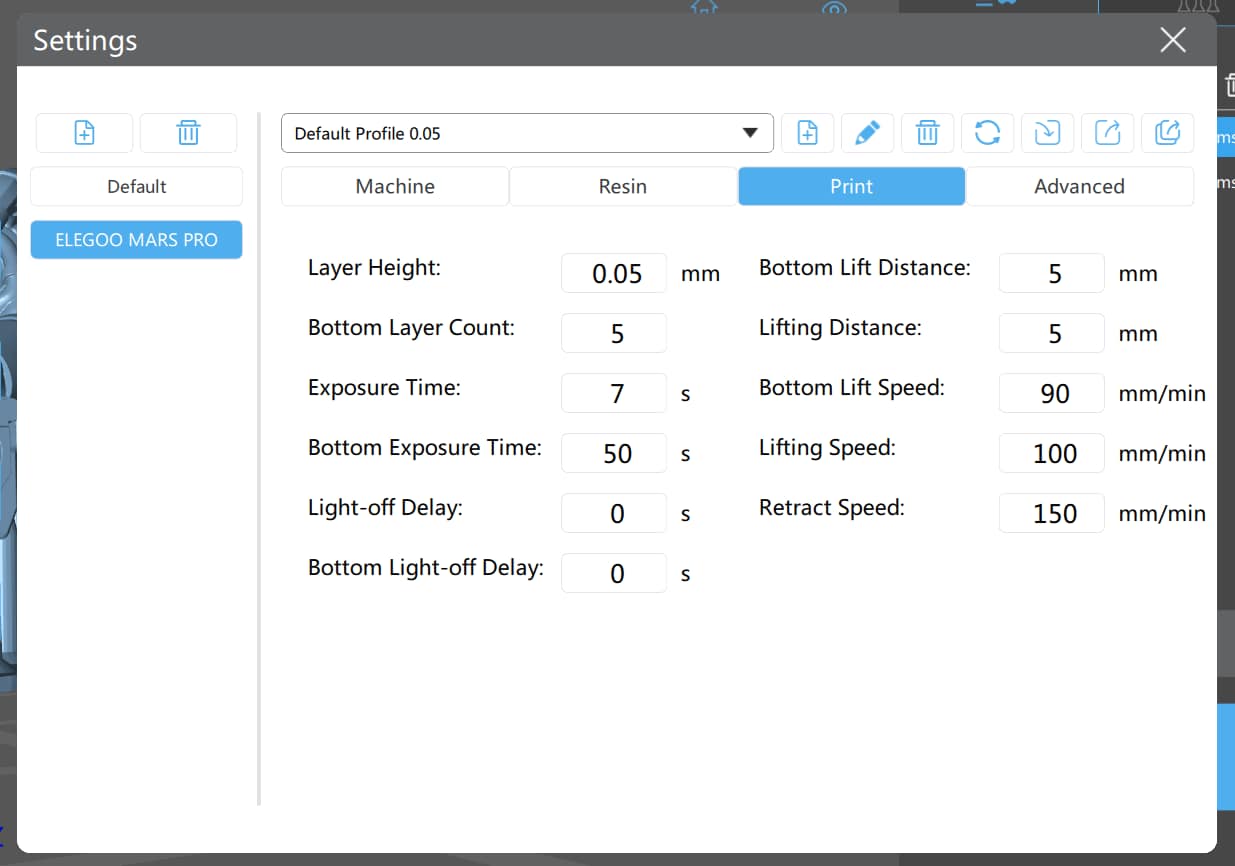Click the Retract Speed field

pyautogui.click(x=1052, y=513)
